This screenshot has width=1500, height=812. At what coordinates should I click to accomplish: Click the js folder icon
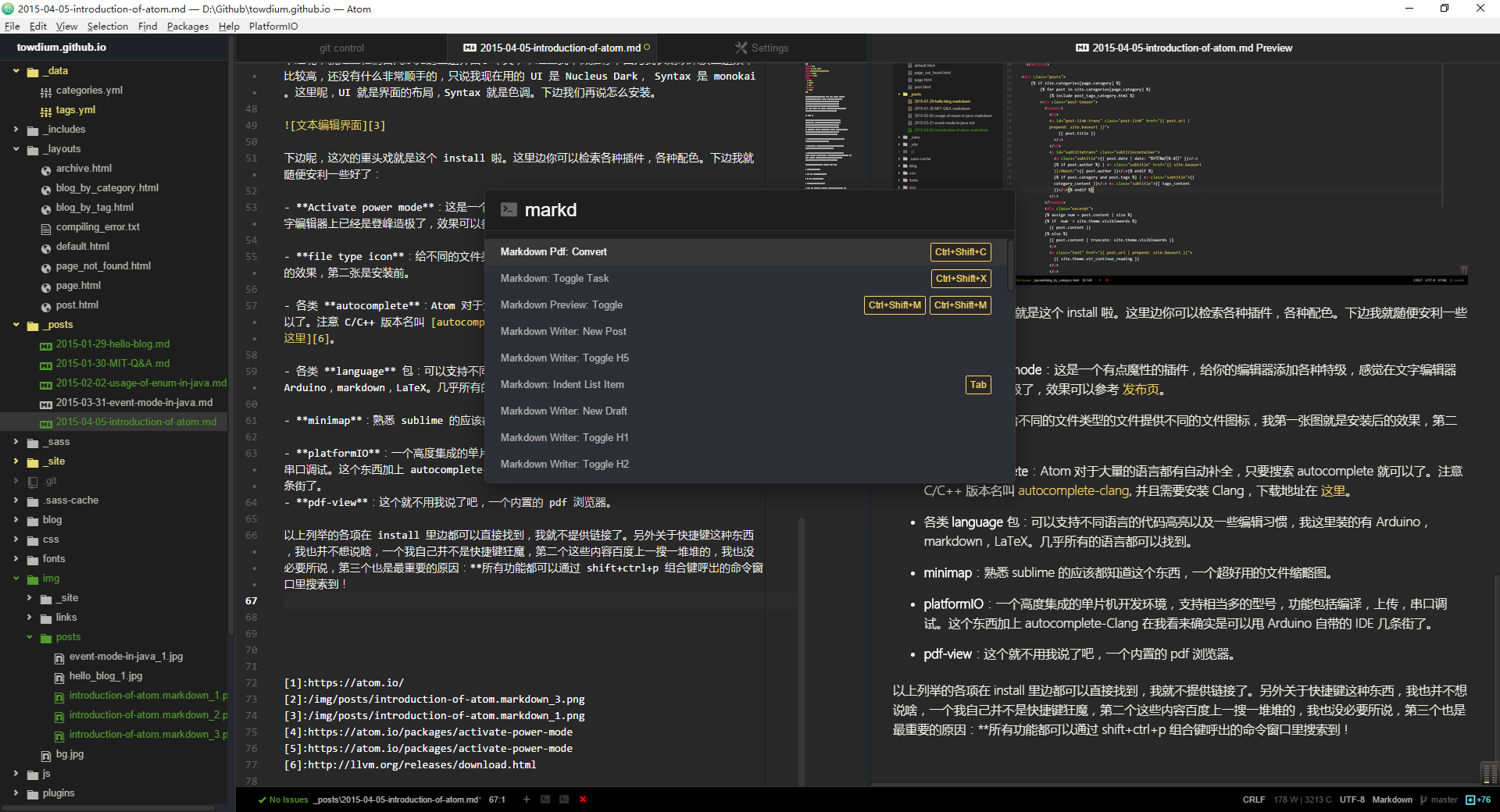coord(33,775)
